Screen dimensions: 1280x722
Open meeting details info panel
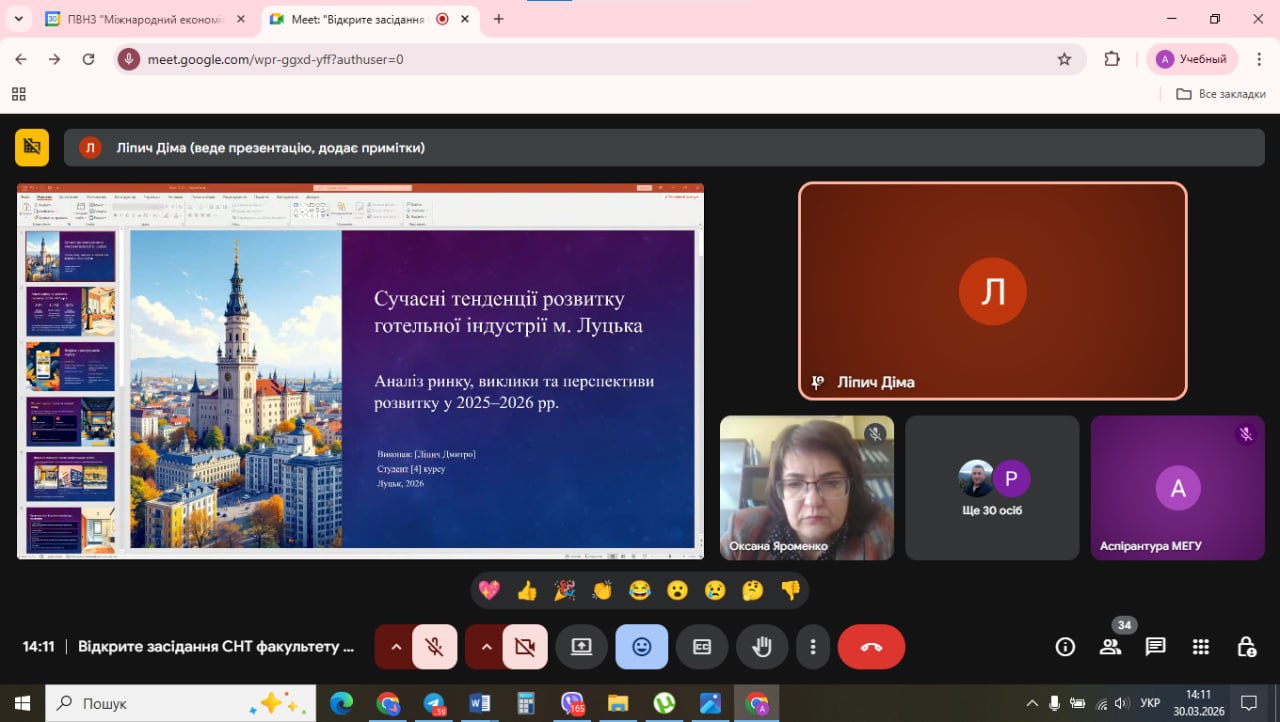point(1065,646)
